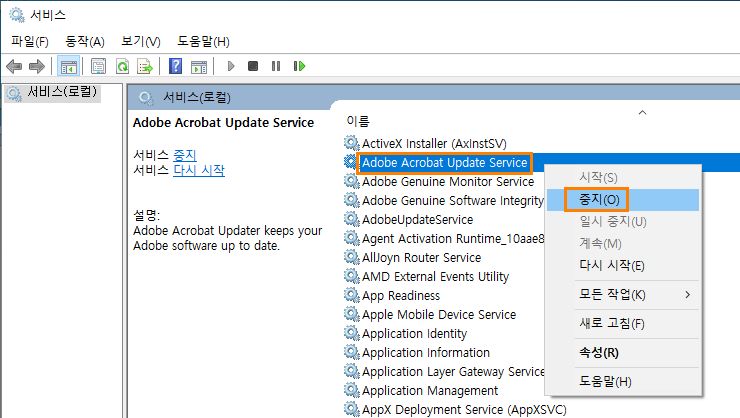
Task: Open the Properties toolbar icon
Action: click(98, 66)
